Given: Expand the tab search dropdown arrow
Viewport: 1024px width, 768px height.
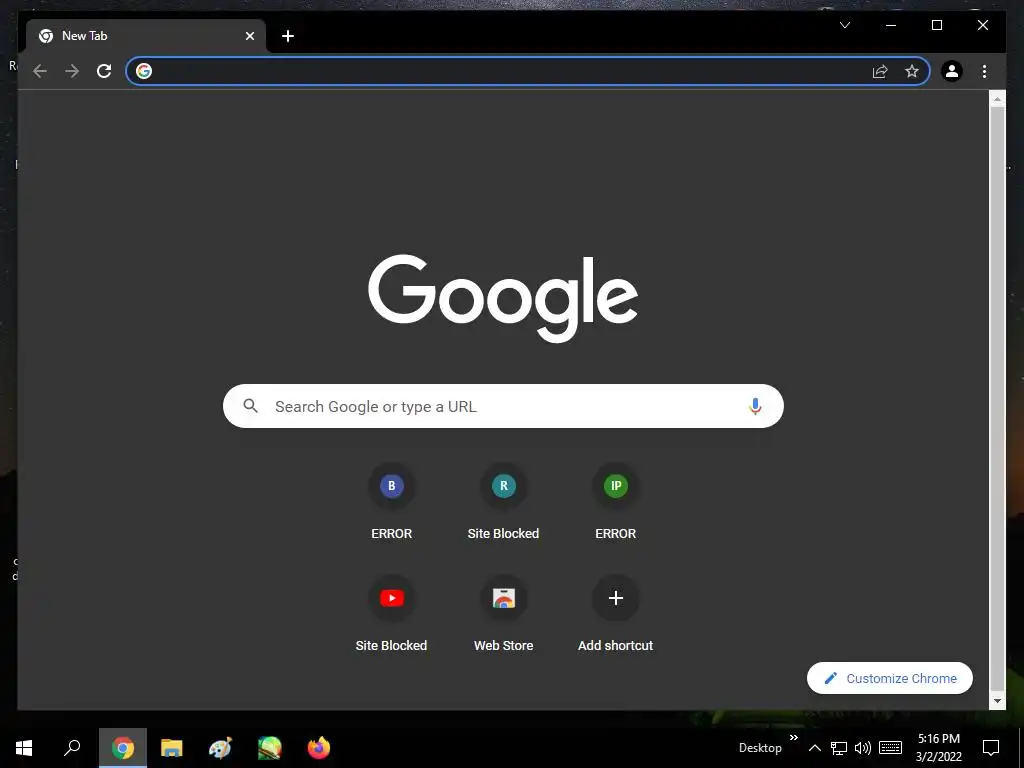Looking at the screenshot, I should [844, 25].
